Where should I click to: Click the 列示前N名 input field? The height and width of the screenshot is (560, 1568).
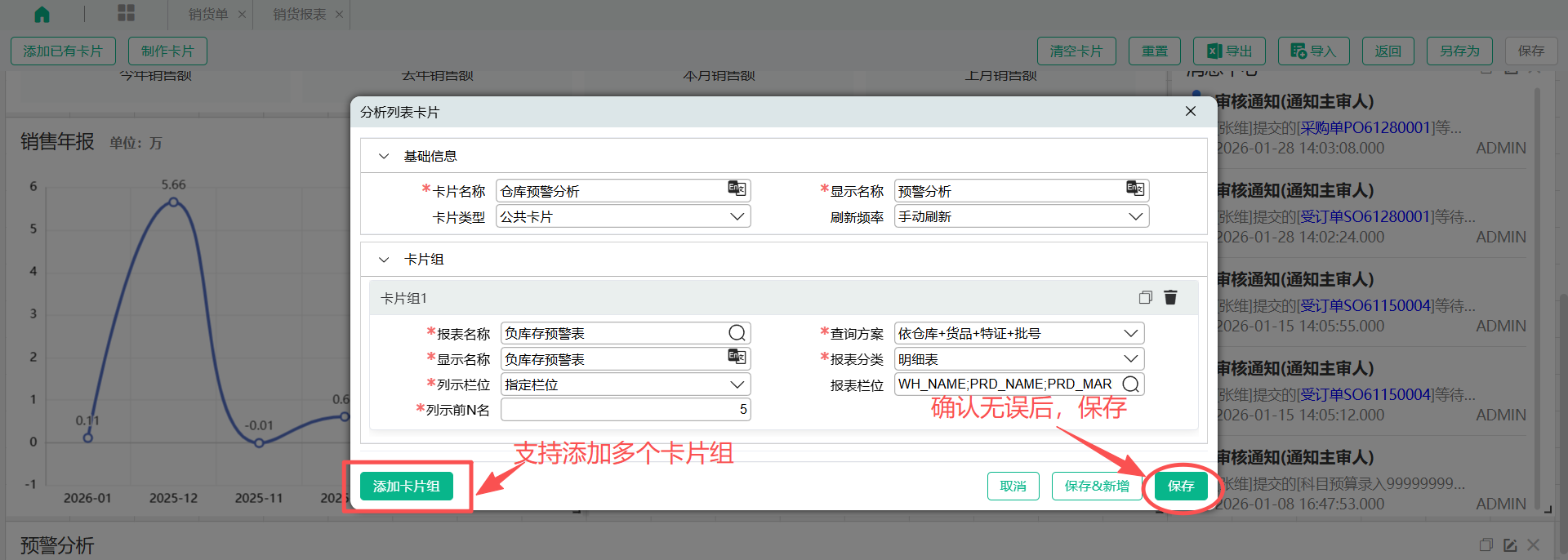point(625,410)
